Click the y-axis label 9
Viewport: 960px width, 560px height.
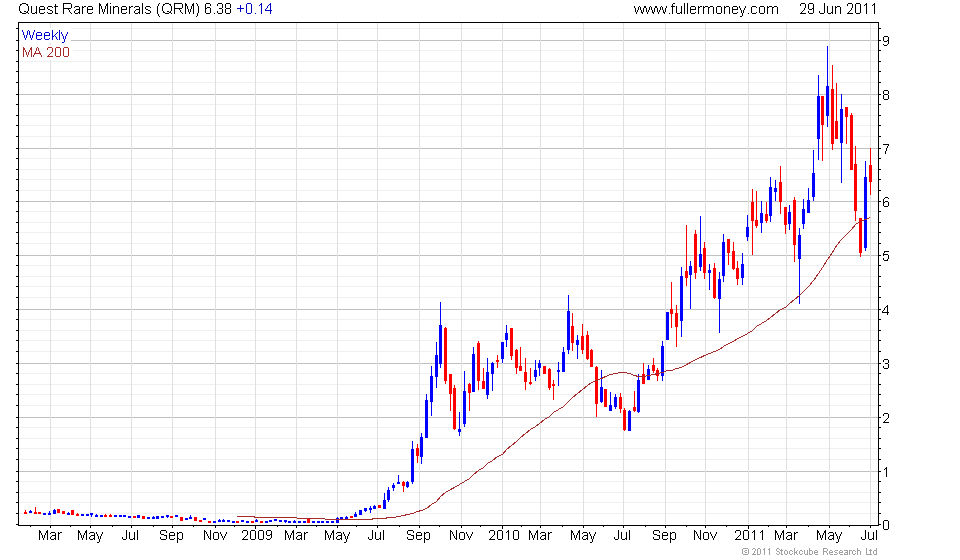click(x=886, y=41)
